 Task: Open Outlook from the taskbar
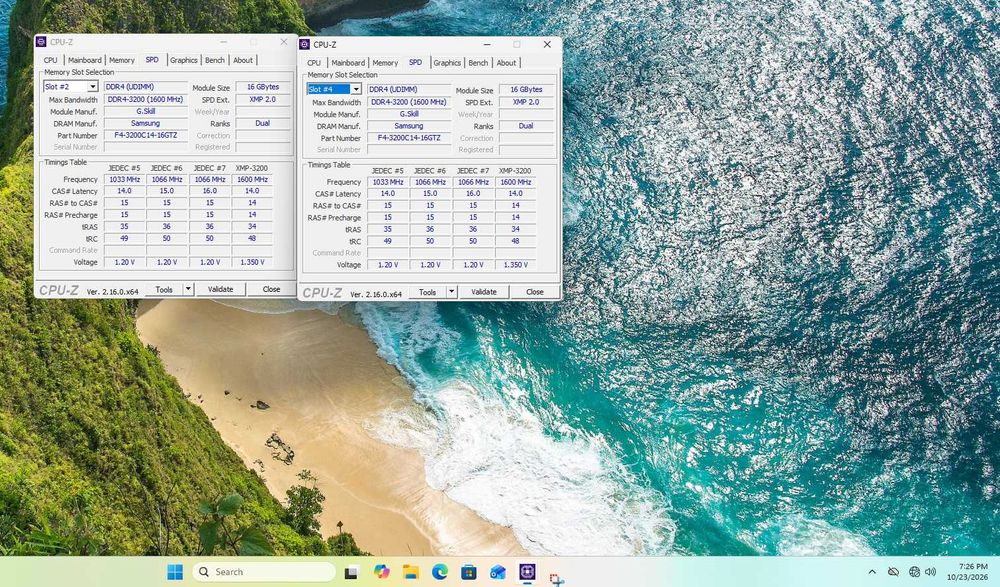point(497,572)
